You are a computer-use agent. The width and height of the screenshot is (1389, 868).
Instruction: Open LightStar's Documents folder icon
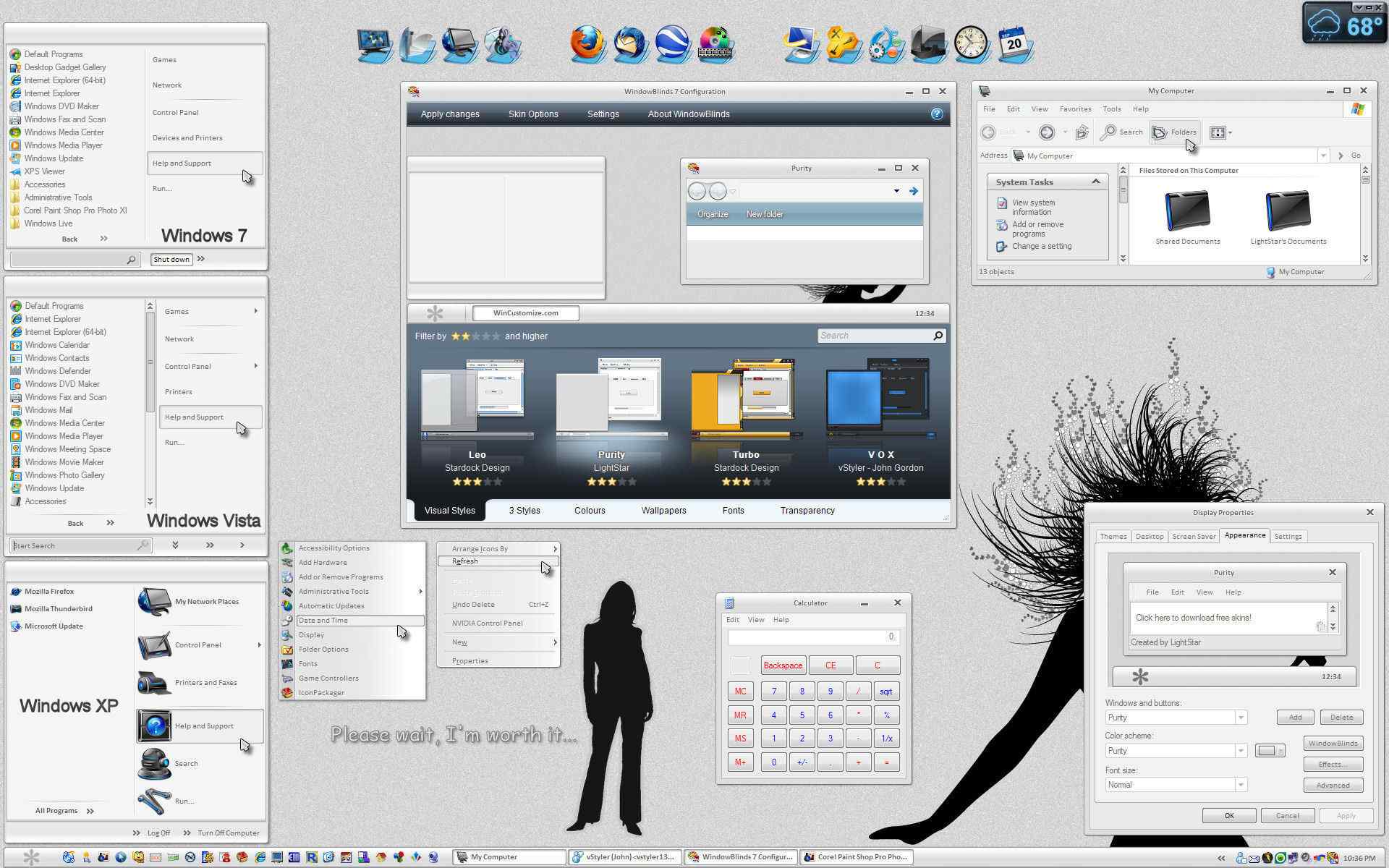pos(1288,210)
